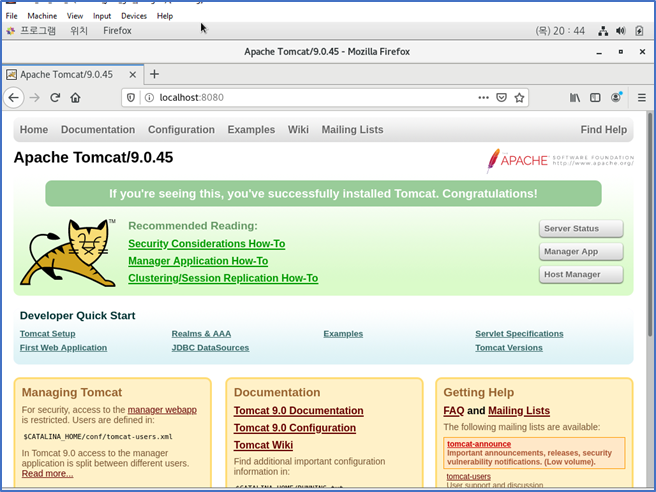656x492 pixels.
Task: Open the Realms & AAA link
Action: point(201,334)
